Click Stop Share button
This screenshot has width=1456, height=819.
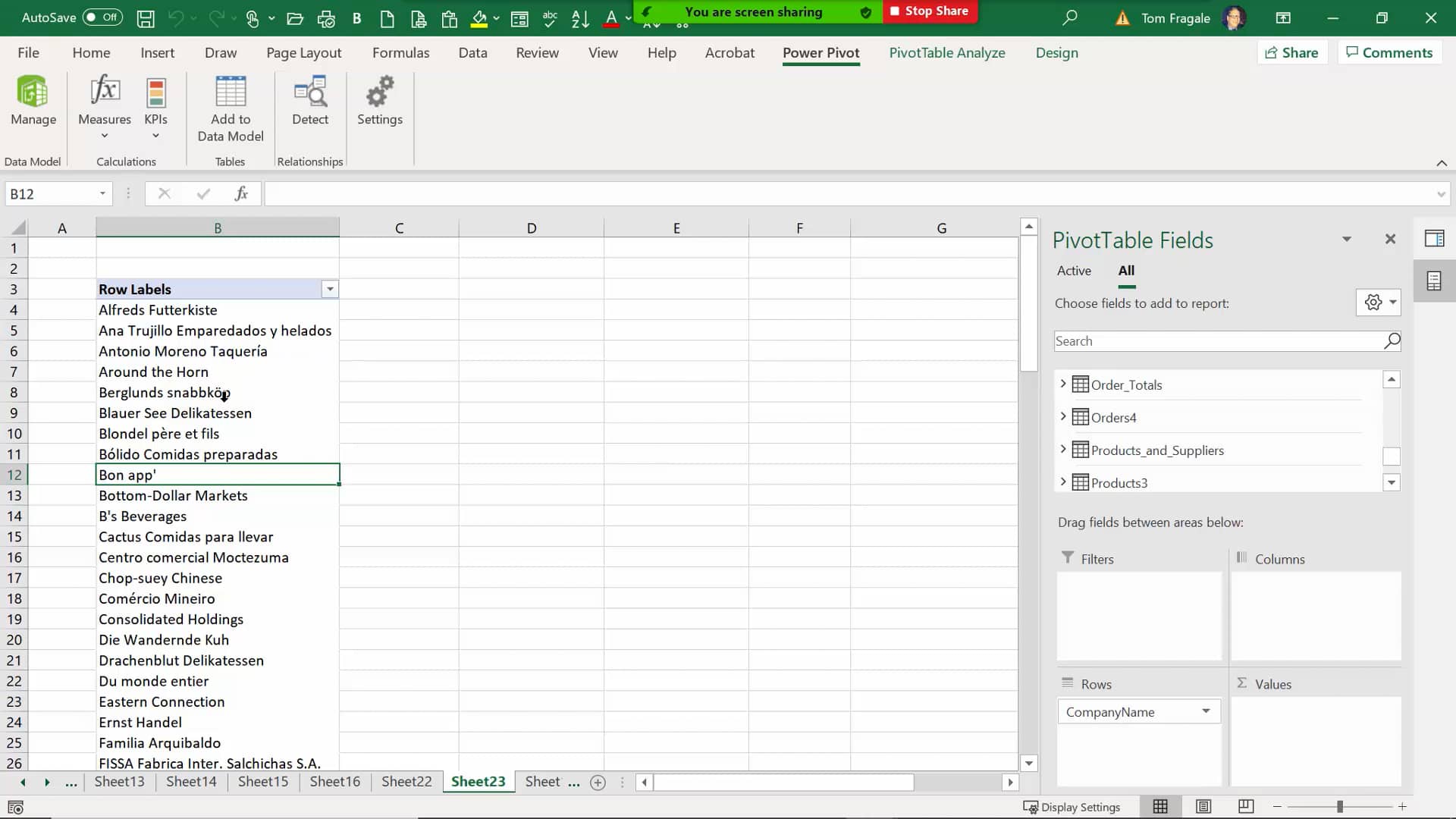click(x=927, y=11)
